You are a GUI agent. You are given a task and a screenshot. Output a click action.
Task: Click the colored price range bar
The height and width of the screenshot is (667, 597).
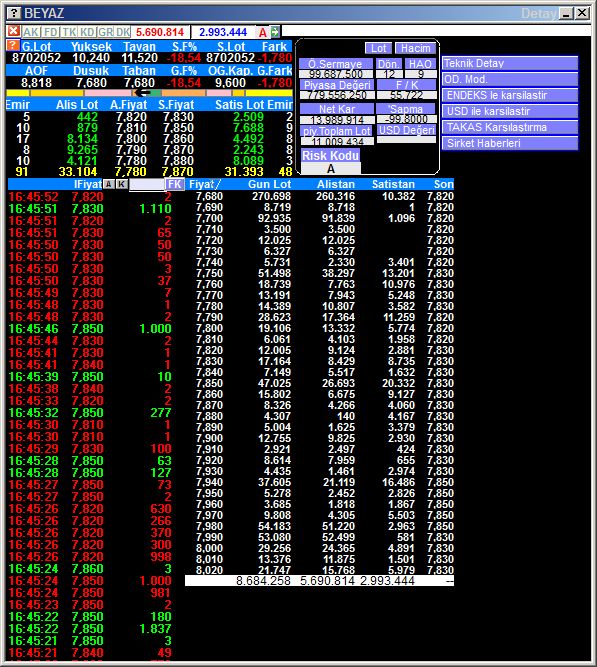149,93
